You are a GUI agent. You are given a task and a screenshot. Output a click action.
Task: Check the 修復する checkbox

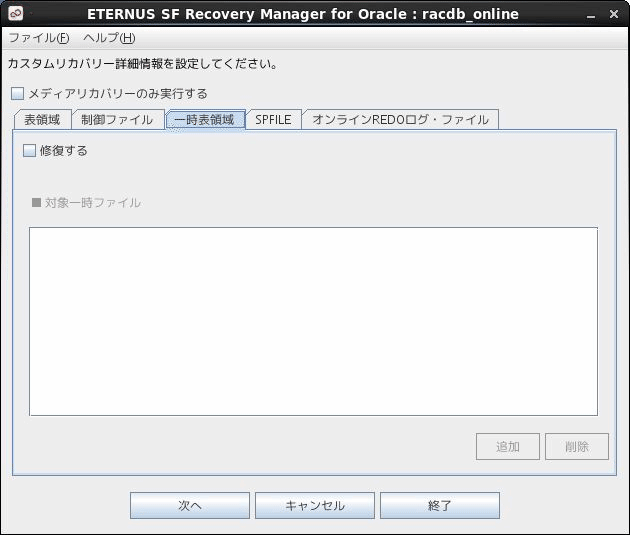pos(29,151)
